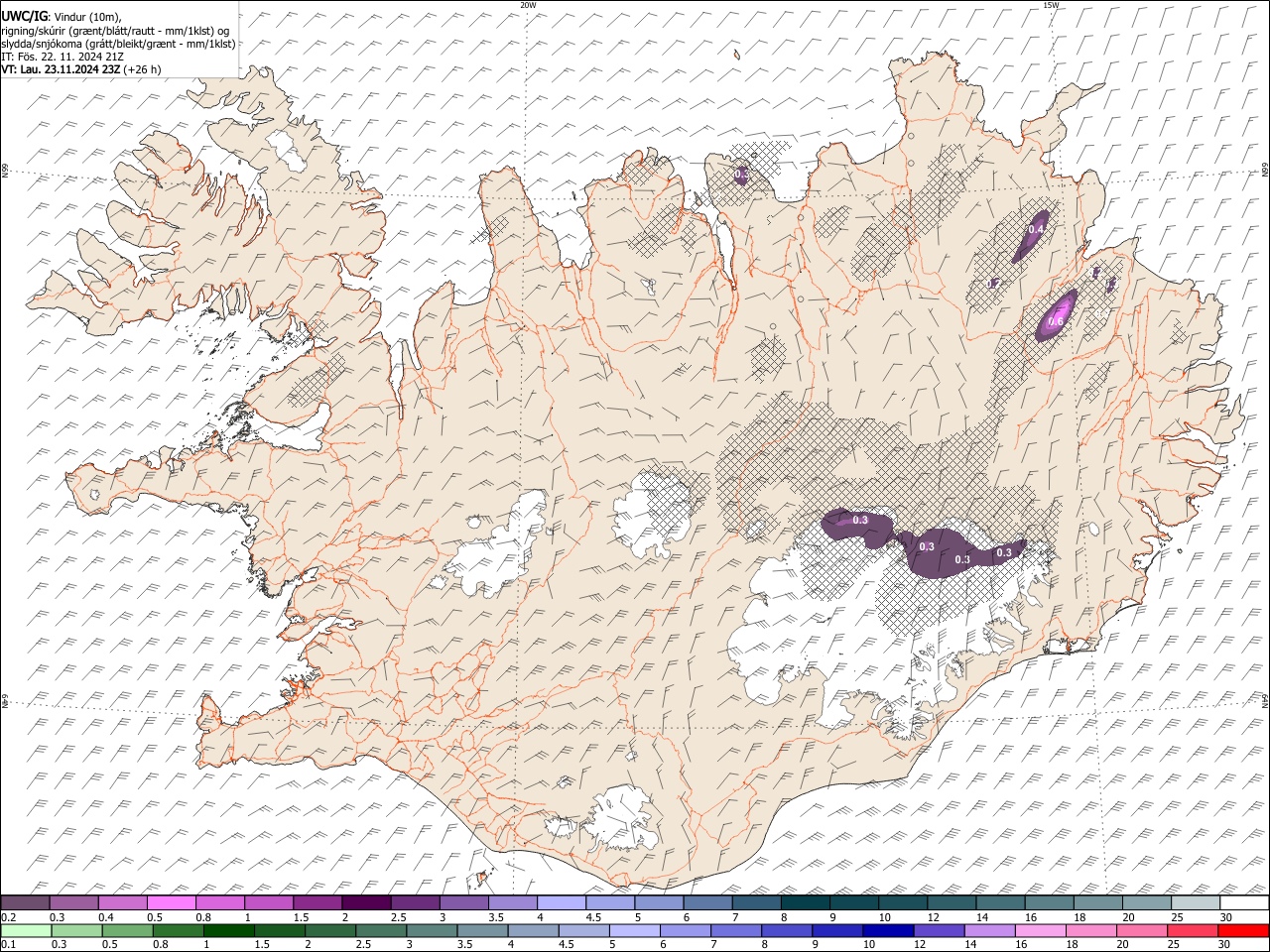Screen dimensions: 1270x952
Task: Click the 'UWC/IG' title text
Action: click(x=24, y=17)
